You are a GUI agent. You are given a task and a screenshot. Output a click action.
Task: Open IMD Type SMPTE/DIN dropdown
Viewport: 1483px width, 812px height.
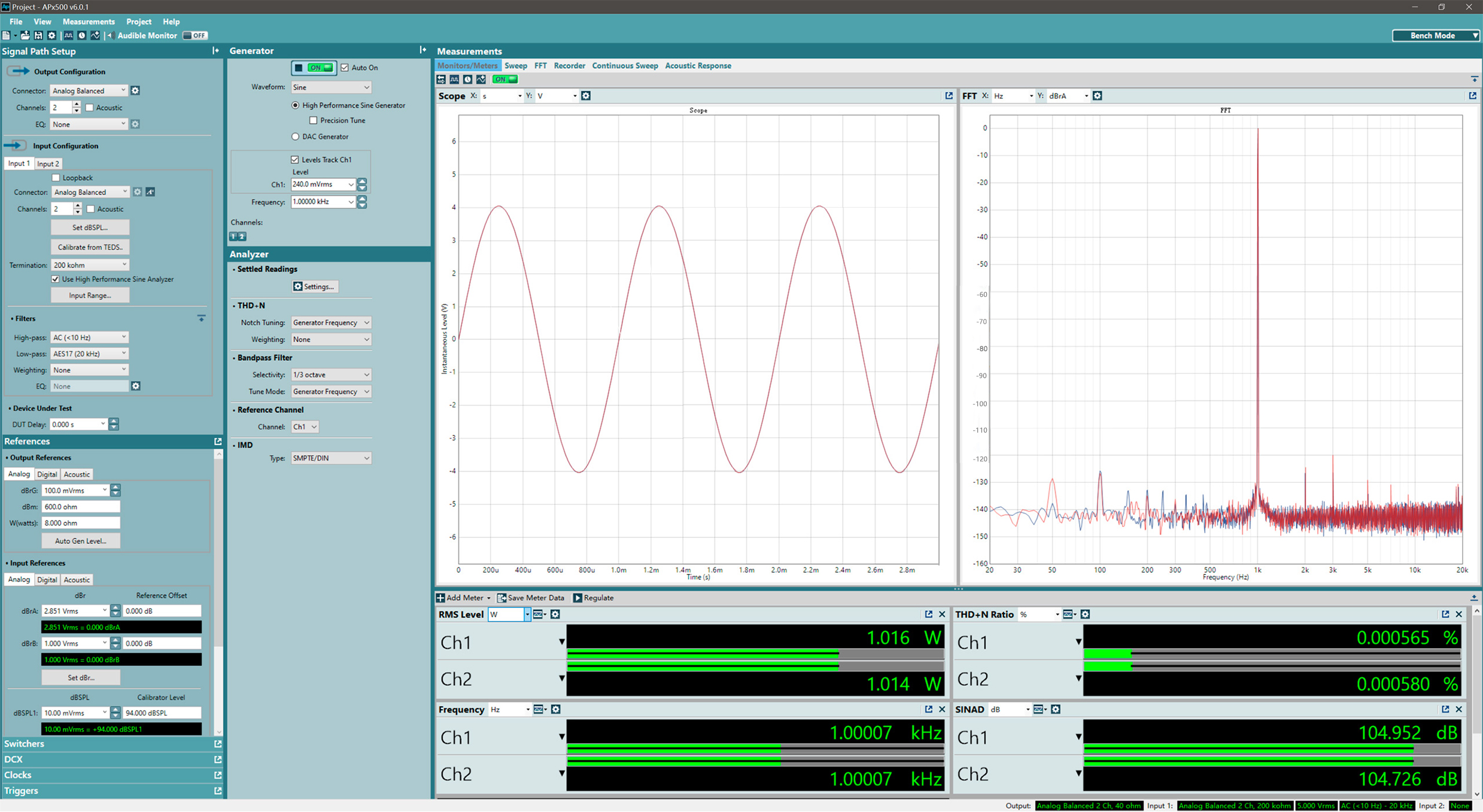[331, 458]
